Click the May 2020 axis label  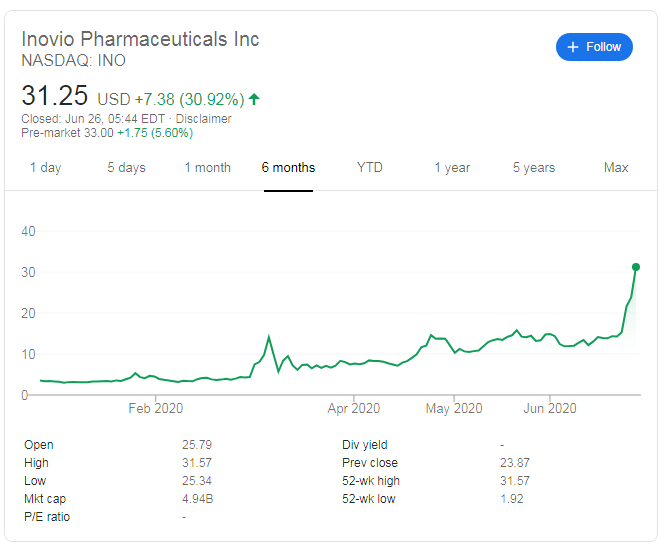point(454,408)
